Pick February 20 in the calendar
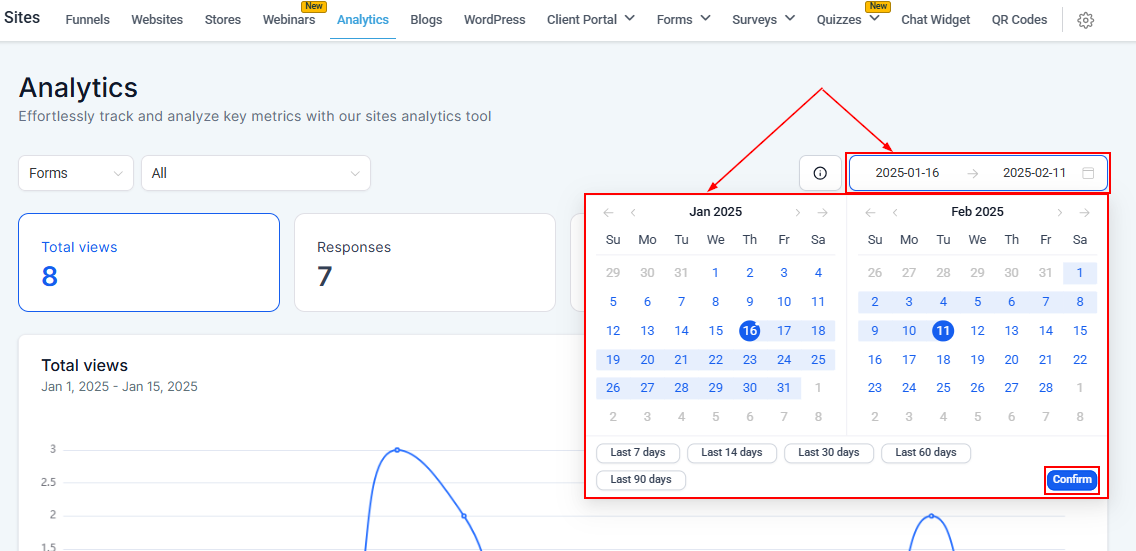 coord(1011,360)
